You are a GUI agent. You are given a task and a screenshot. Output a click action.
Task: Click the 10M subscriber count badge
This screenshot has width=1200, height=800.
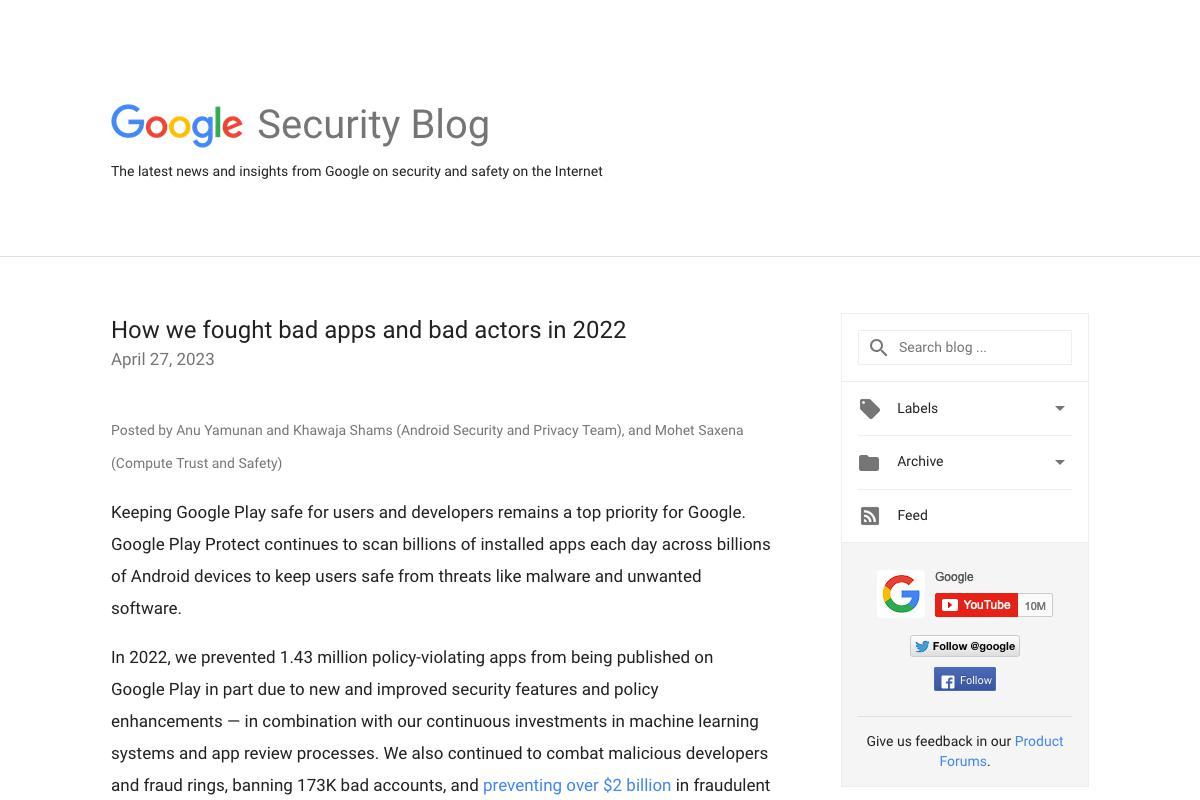(1035, 605)
